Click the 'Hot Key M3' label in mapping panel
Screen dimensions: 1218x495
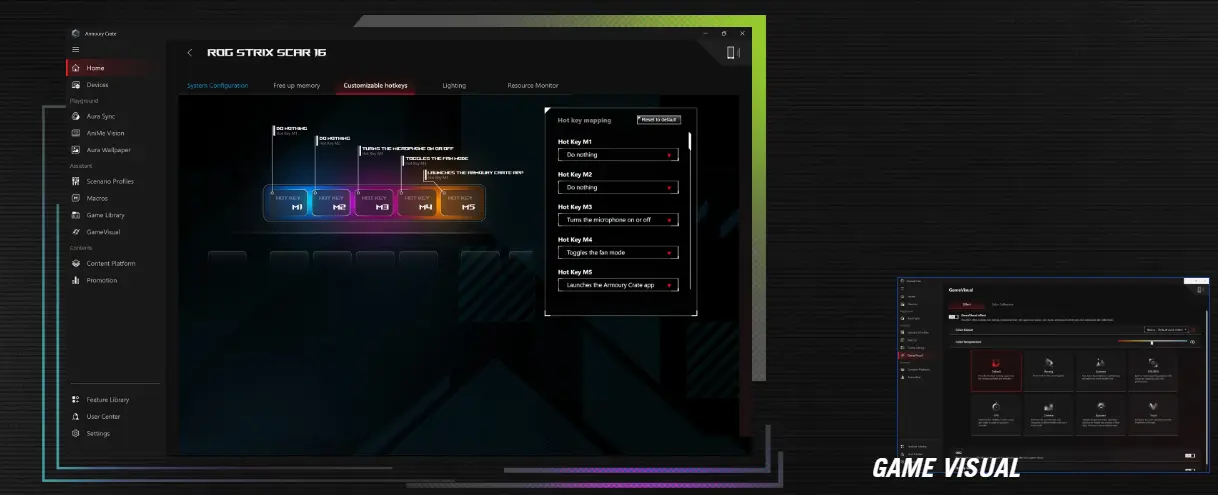[575, 207]
